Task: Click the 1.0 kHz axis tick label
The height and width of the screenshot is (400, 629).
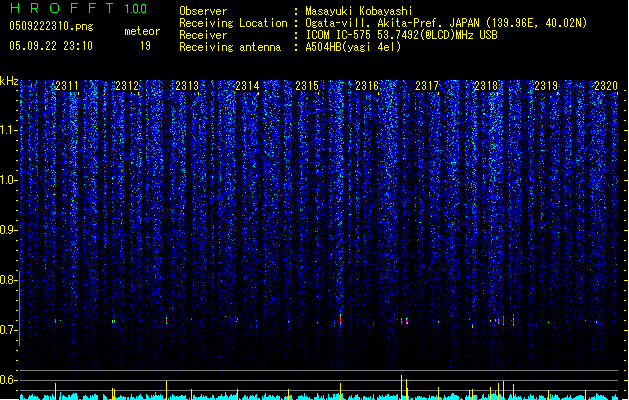Action: (9, 180)
